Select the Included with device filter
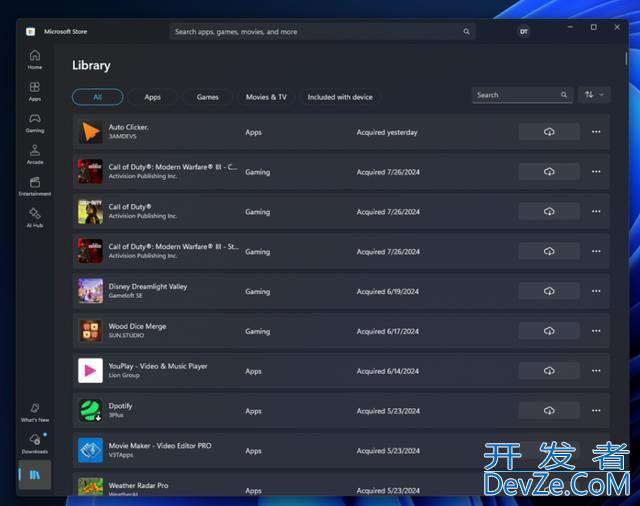The width and height of the screenshot is (640, 506). (340, 97)
